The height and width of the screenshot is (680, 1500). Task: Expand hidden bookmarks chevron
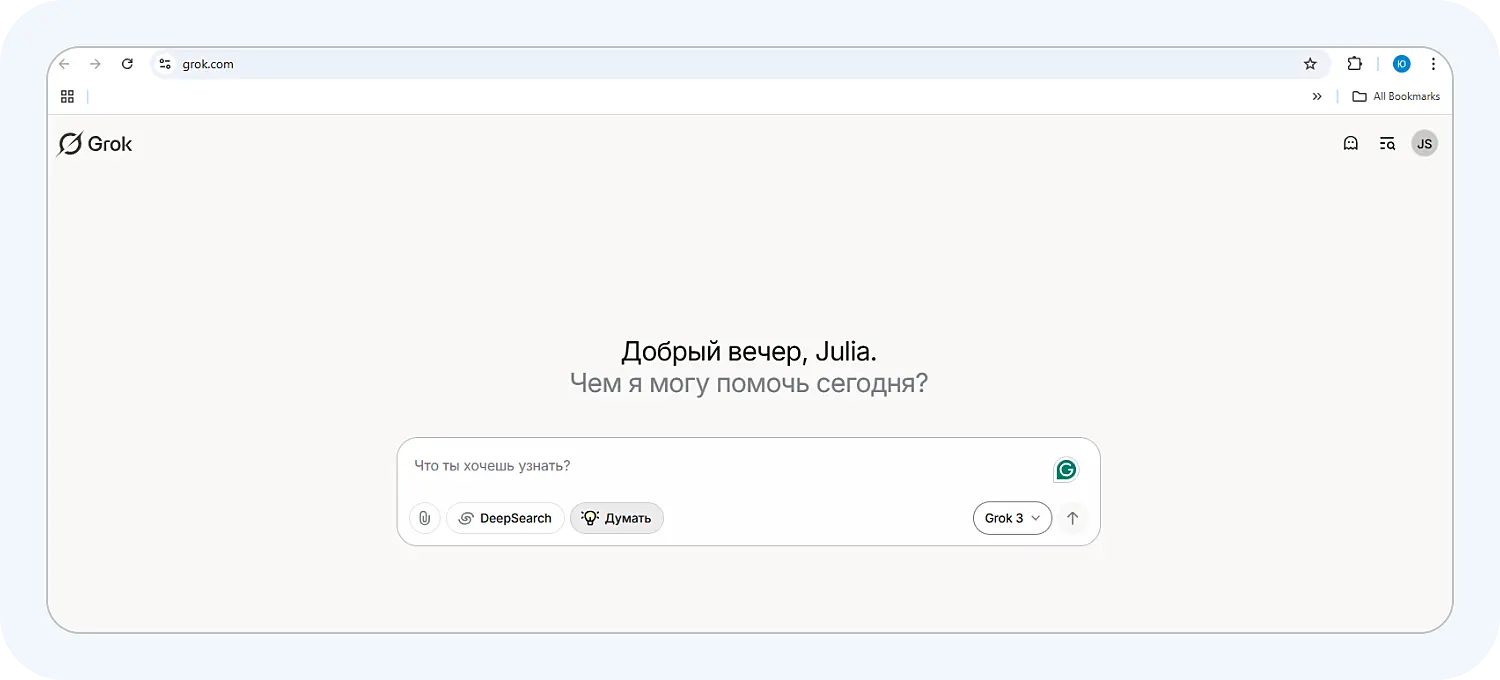tap(1317, 97)
